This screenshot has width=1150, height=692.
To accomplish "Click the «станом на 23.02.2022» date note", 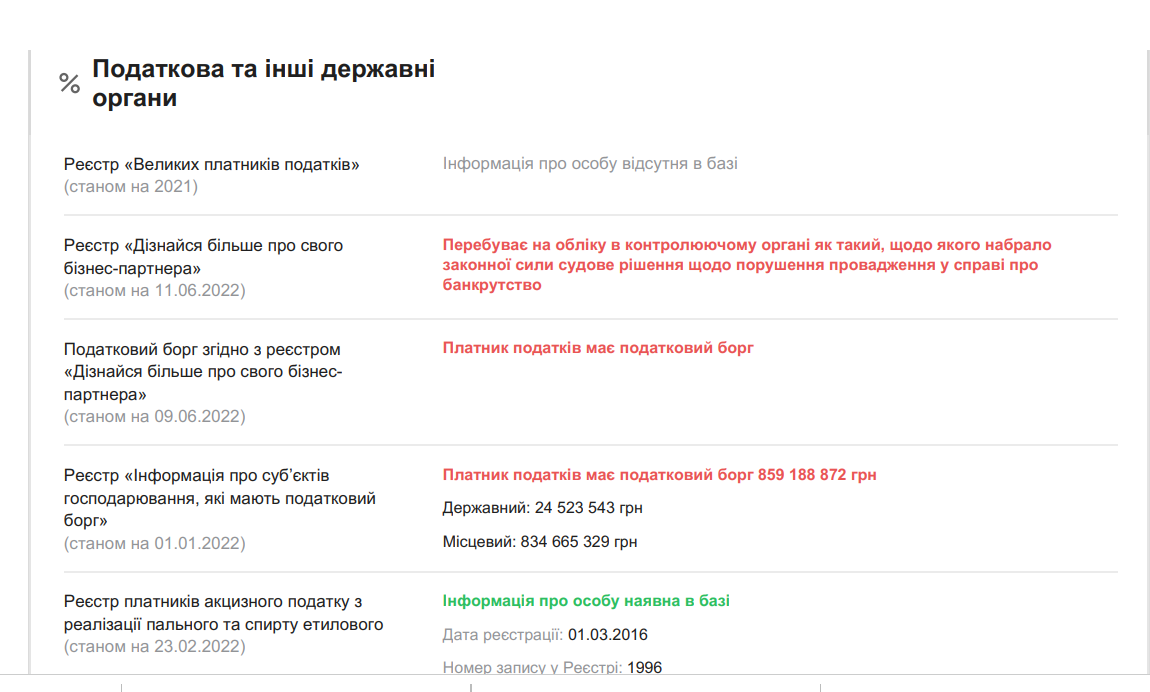I will point(154,646).
